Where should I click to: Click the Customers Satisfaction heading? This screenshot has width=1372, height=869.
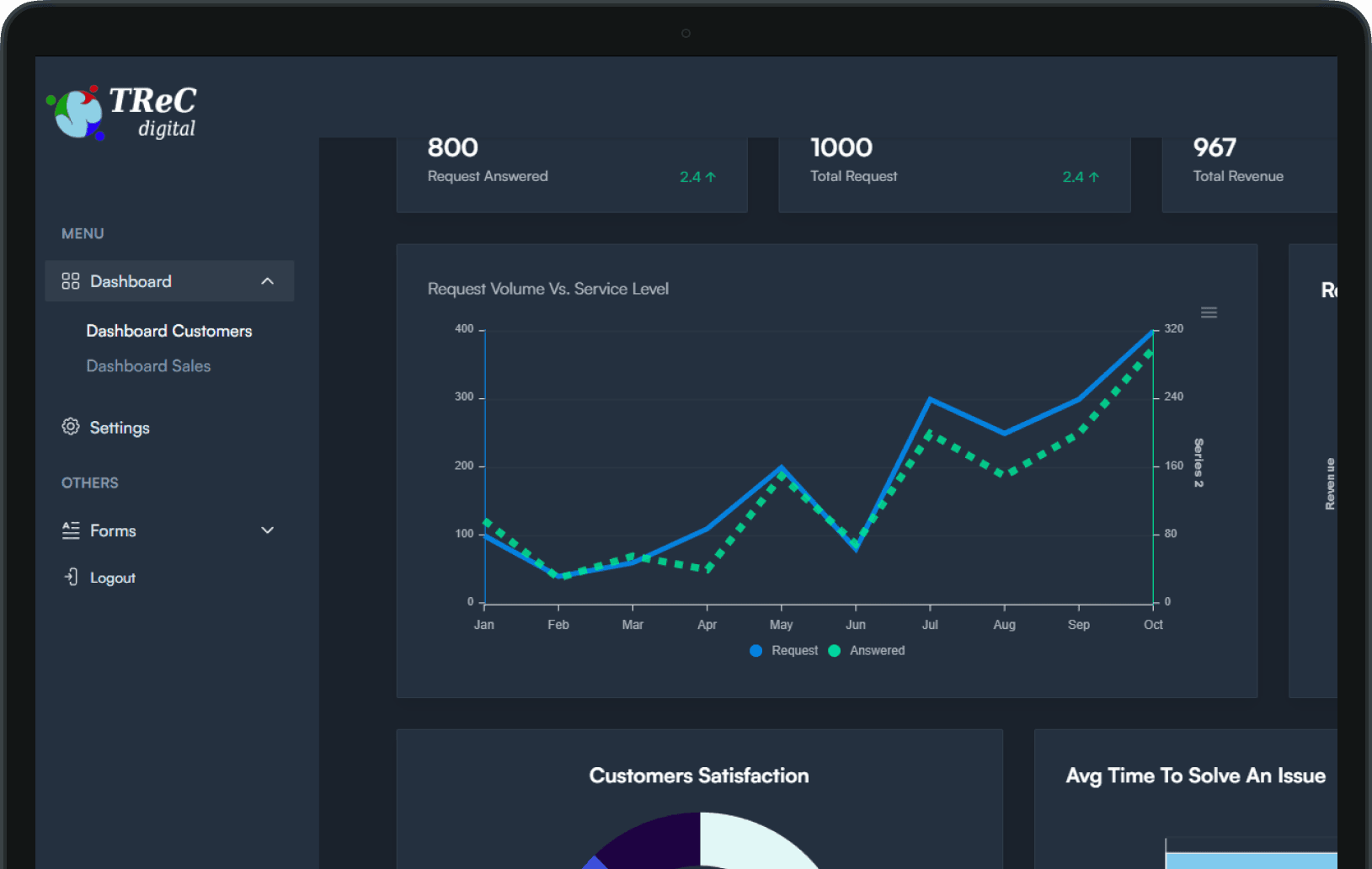click(699, 776)
